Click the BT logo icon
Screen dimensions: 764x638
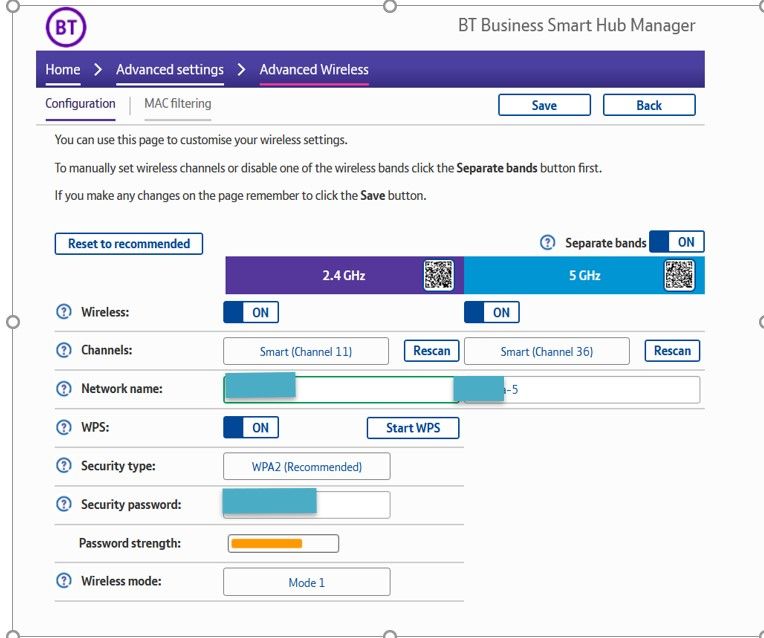[66, 27]
